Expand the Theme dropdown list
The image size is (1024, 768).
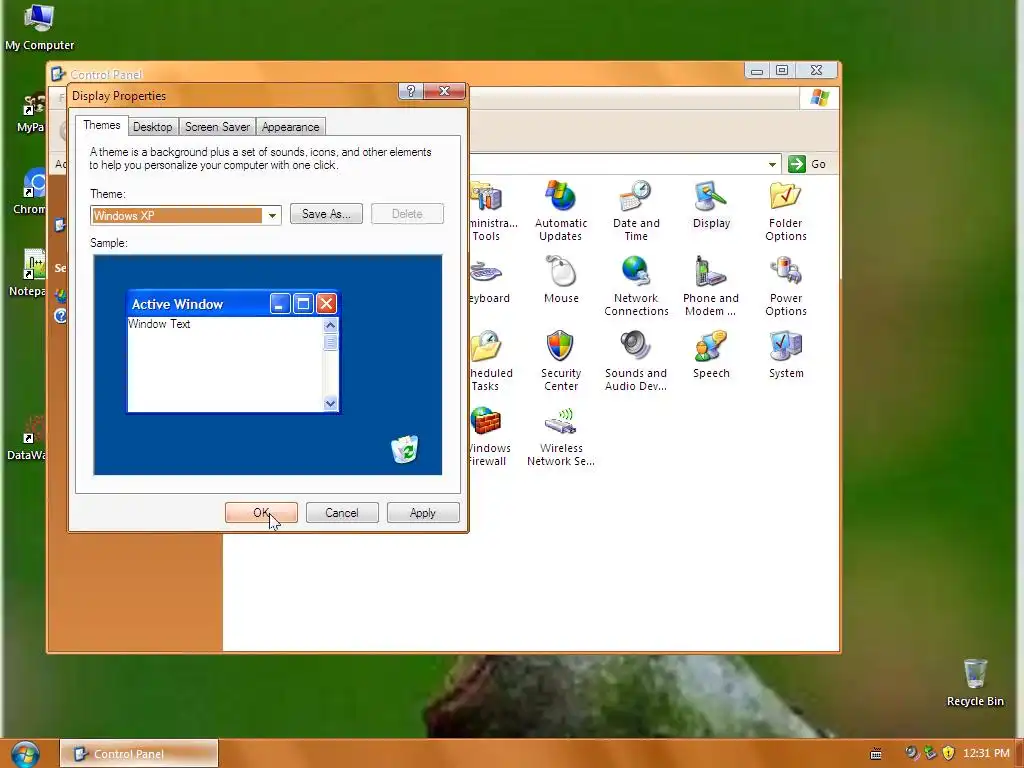click(x=272, y=215)
